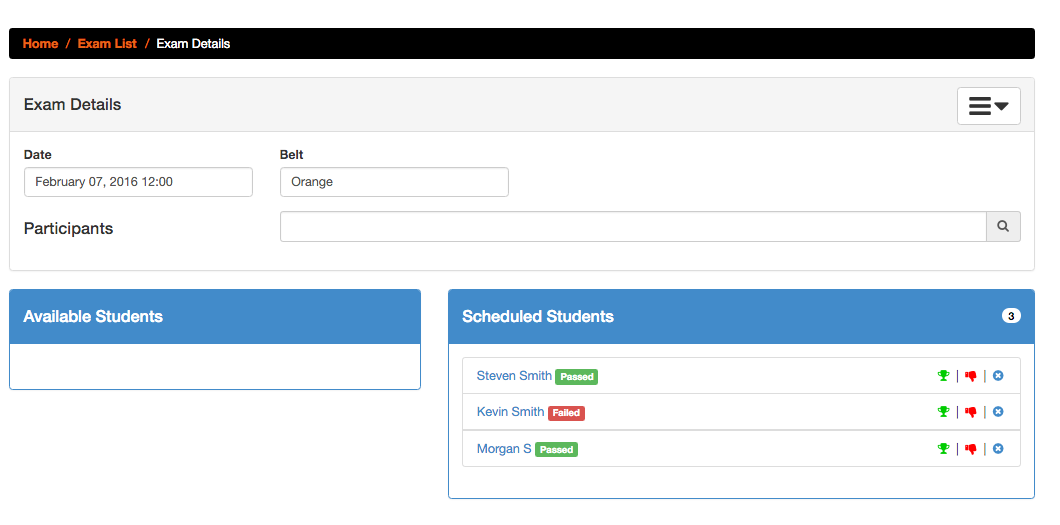Focus the Participants search input box
The image size is (1060, 525).
coord(633,226)
